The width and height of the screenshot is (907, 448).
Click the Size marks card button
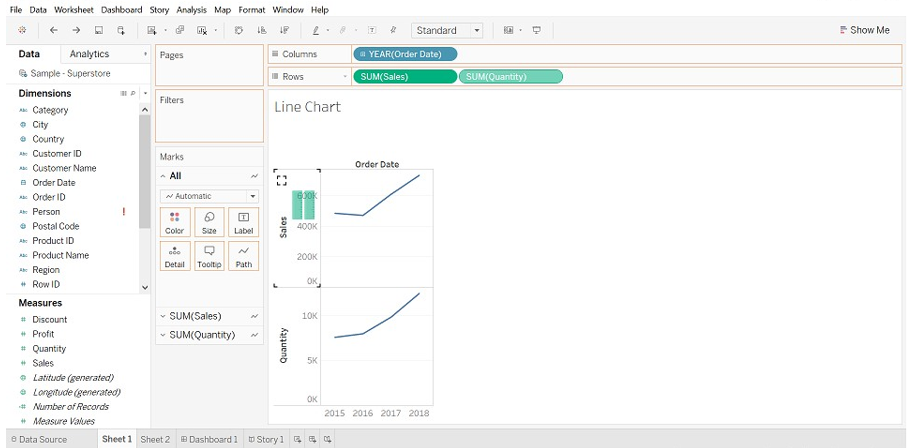tap(209, 223)
